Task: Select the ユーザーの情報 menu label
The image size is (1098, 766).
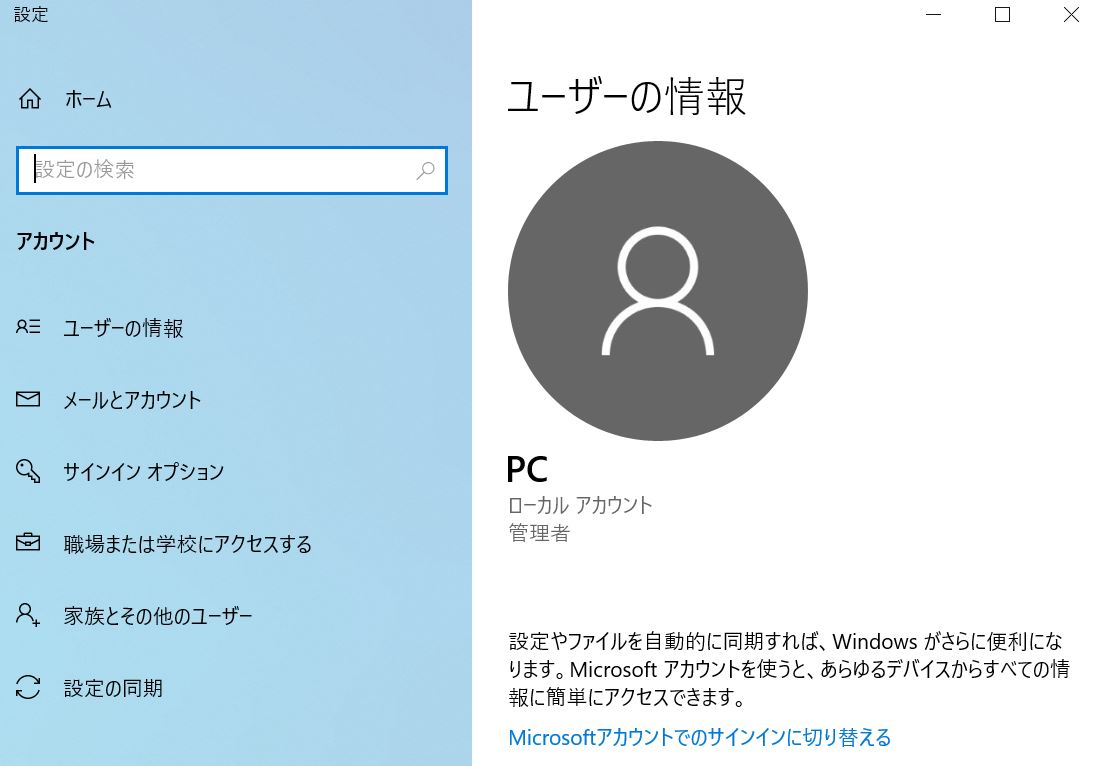Action: point(123,328)
